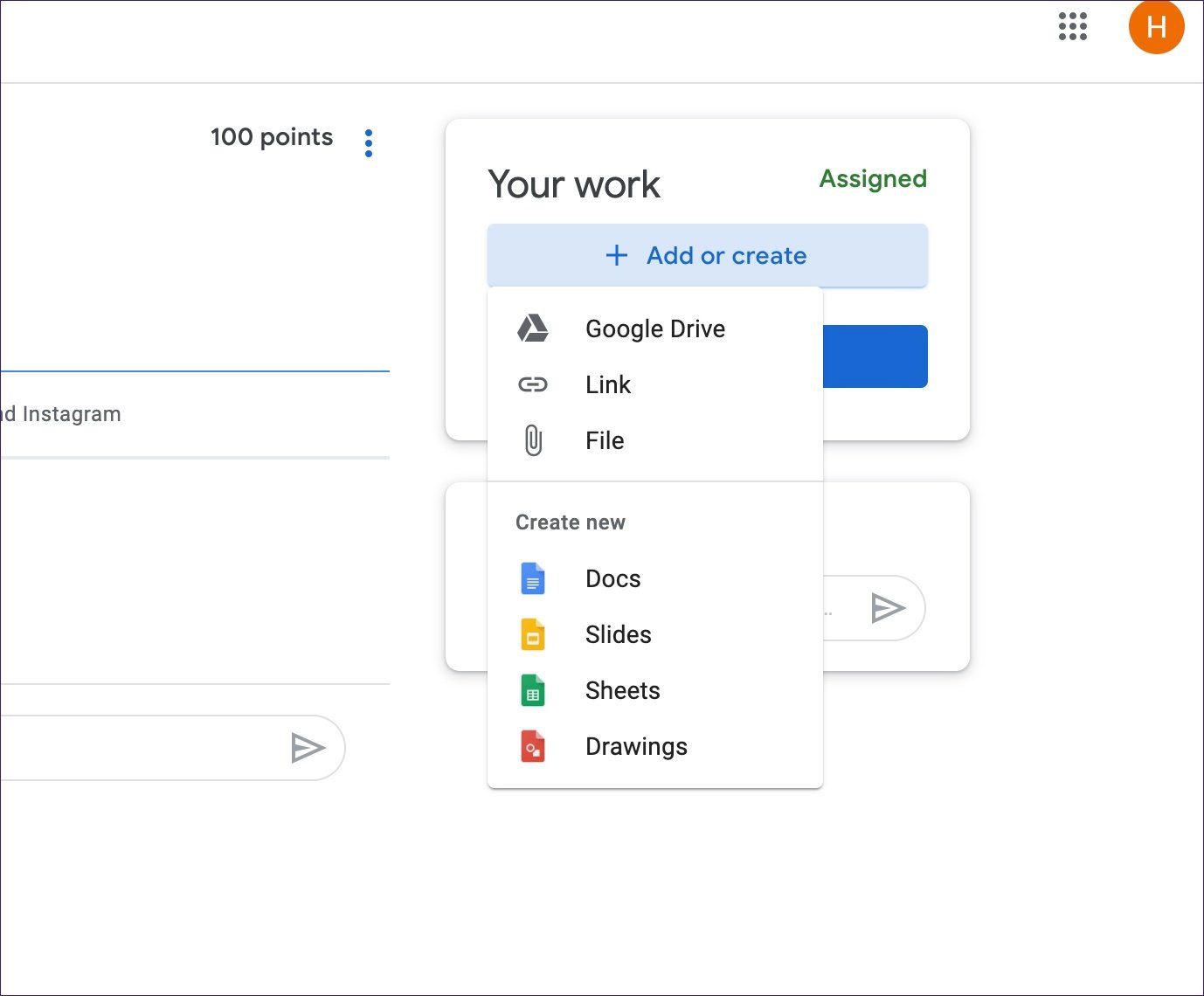1204x996 pixels.
Task: Click the Your work heading
Action: pos(574,184)
